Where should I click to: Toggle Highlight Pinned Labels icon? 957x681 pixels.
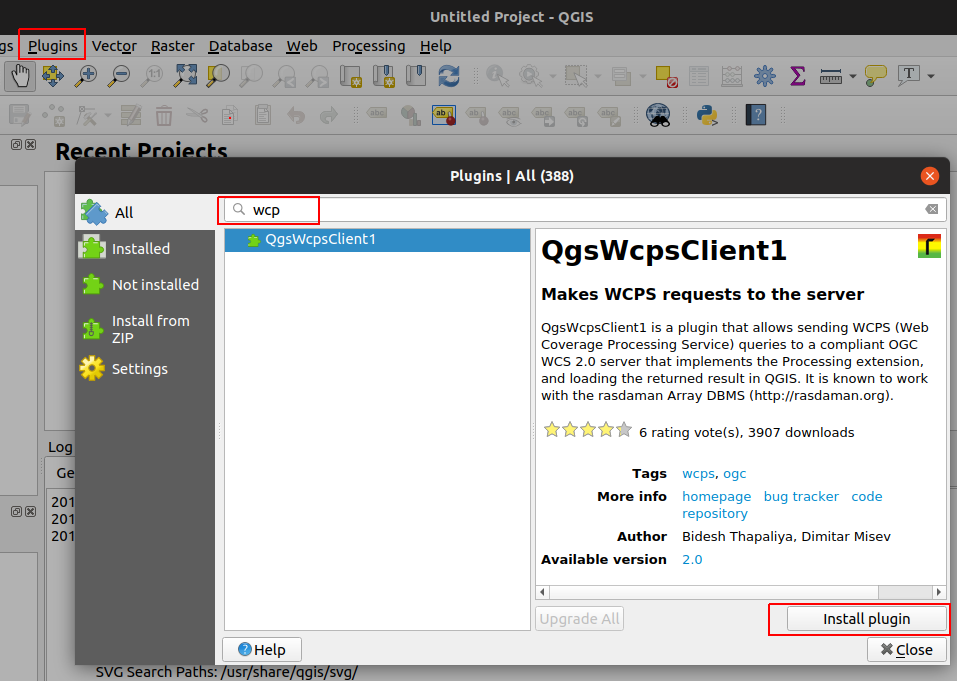coord(444,115)
